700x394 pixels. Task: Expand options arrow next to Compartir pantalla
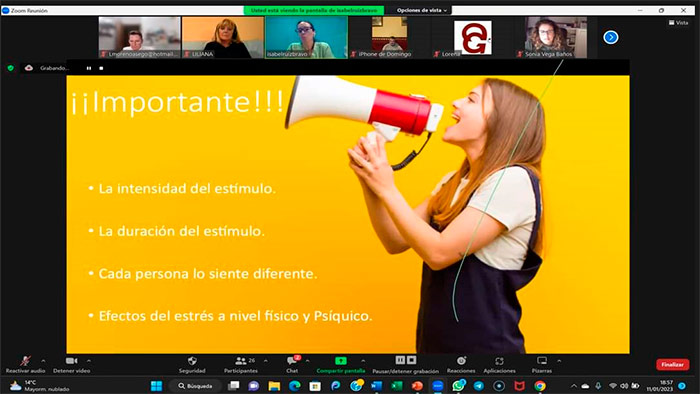[363, 361]
